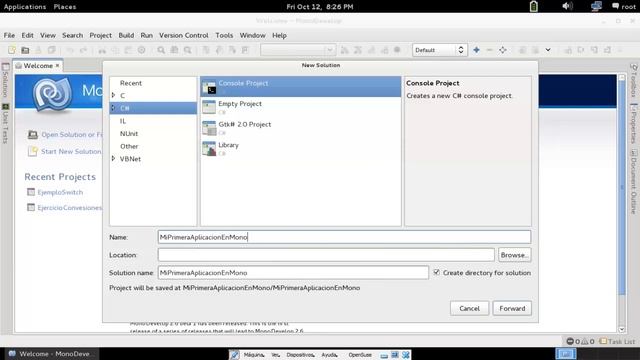The width and height of the screenshot is (640, 360).
Task: Open the toolbar overflow chevron dropdown
Action: pyautogui.click(x=548, y=50)
